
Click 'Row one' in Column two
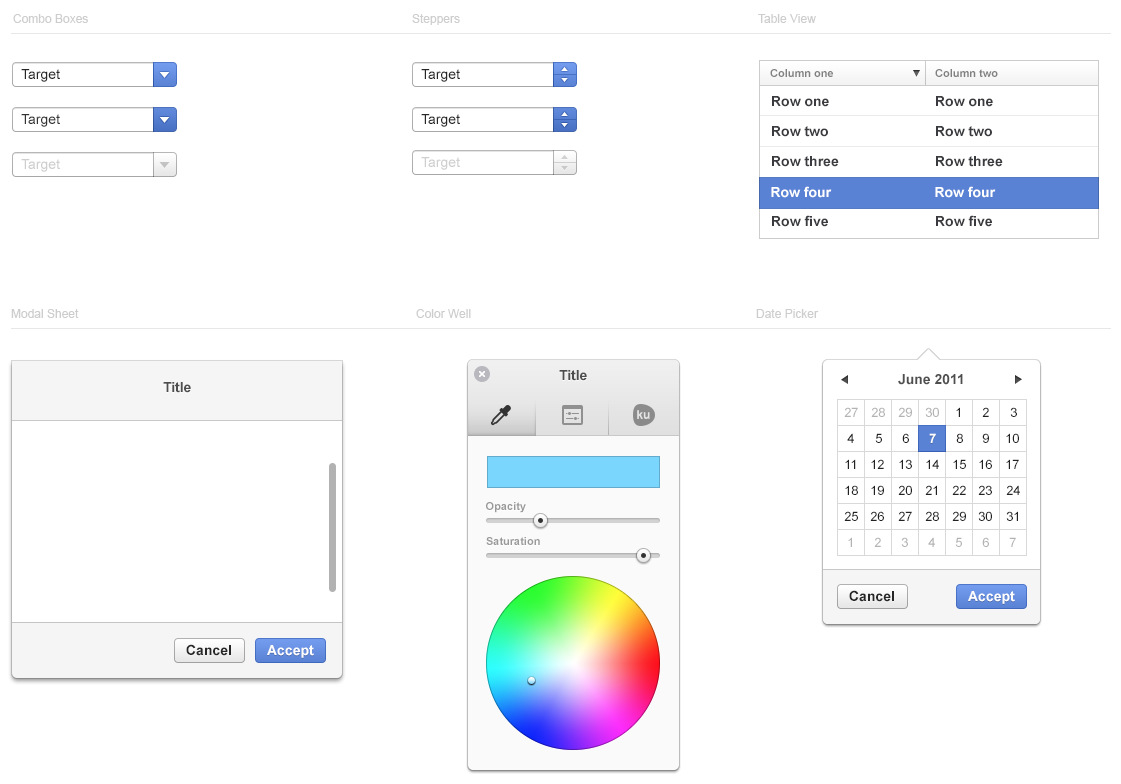(964, 101)
